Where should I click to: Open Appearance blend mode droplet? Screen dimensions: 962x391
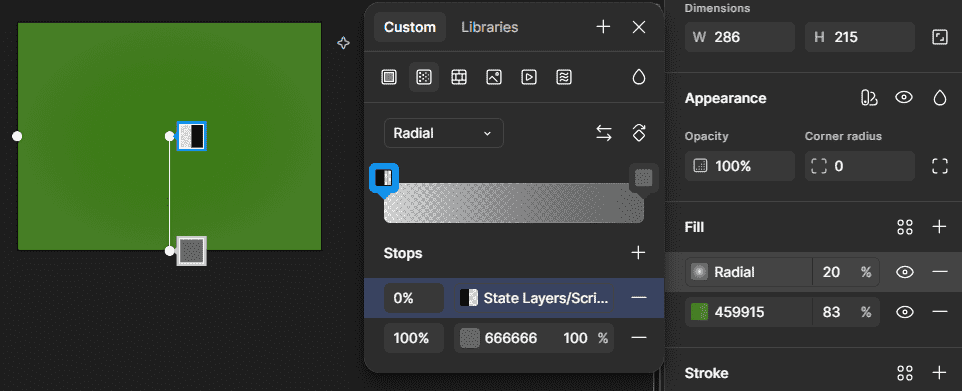(939, 98)
